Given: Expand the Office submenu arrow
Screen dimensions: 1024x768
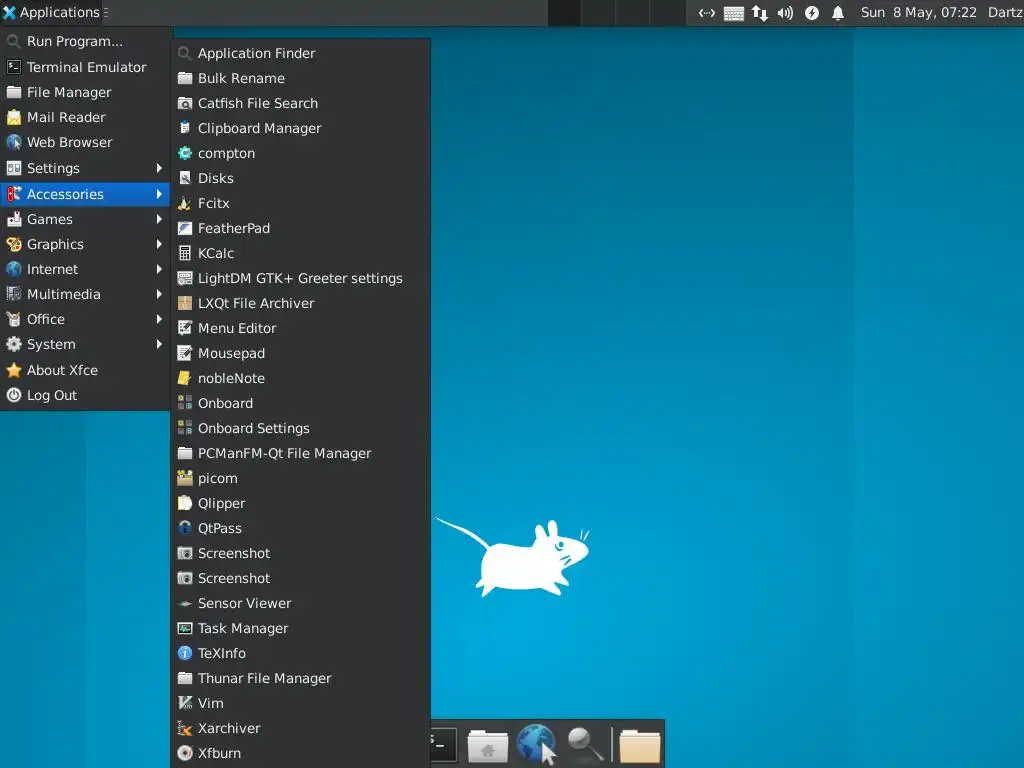Looking at the screenshot, I should 159,319.
